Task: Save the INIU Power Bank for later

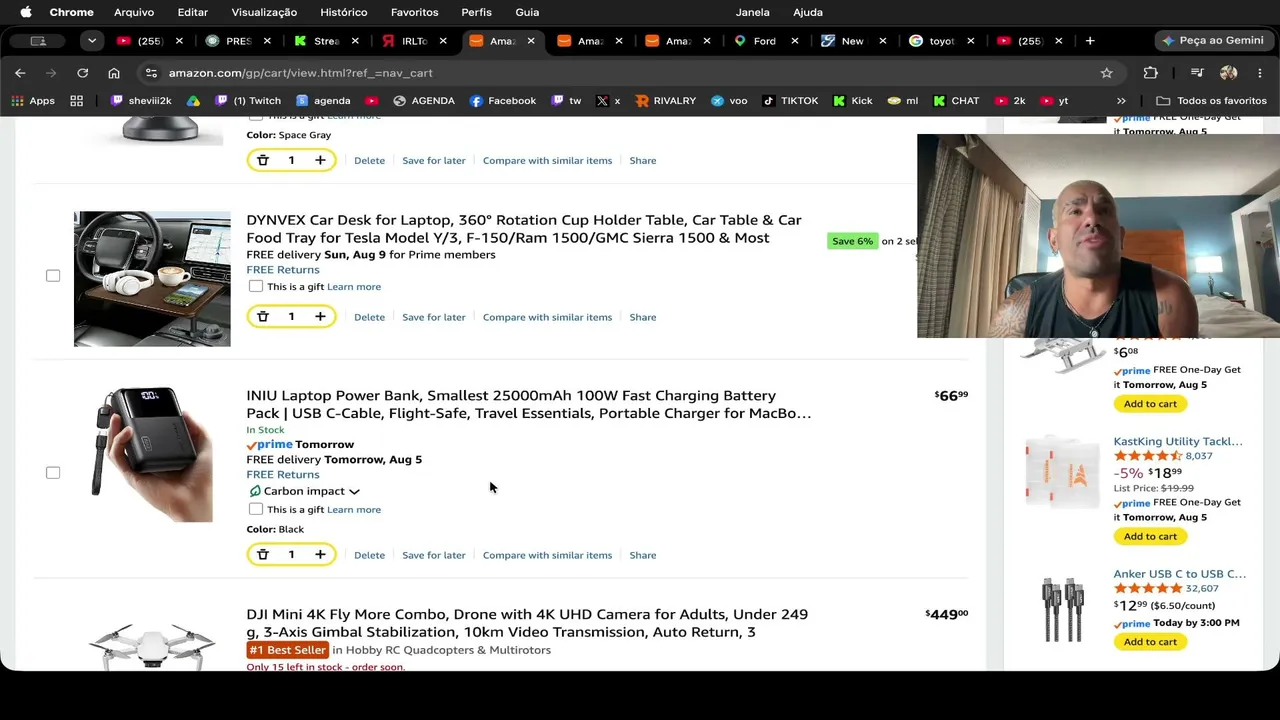Action: (x=434, y=555)
